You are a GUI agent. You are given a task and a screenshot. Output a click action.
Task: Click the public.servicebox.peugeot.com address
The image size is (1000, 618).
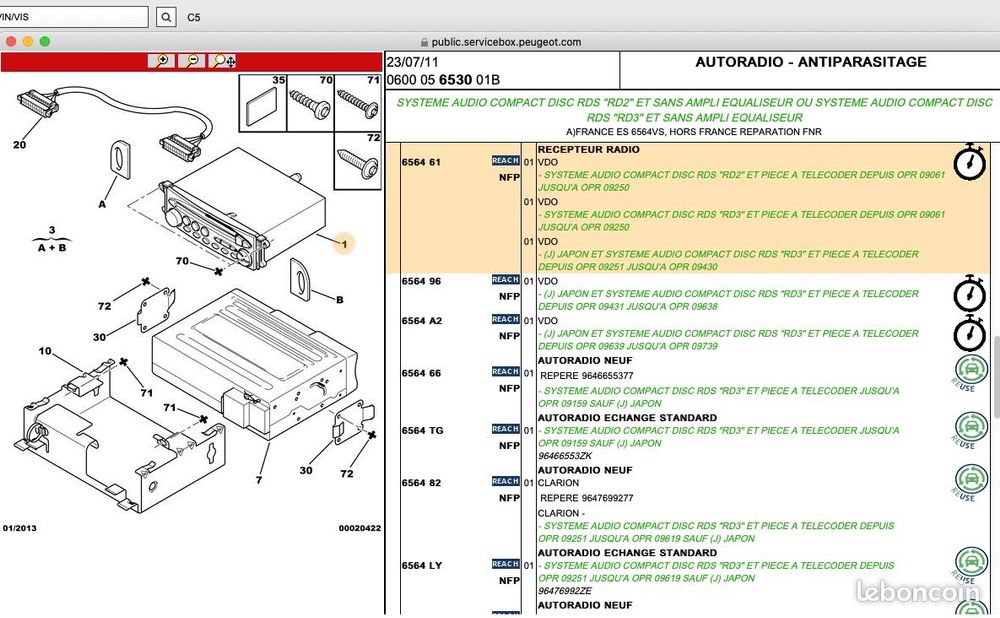click(x=506, y=42)
